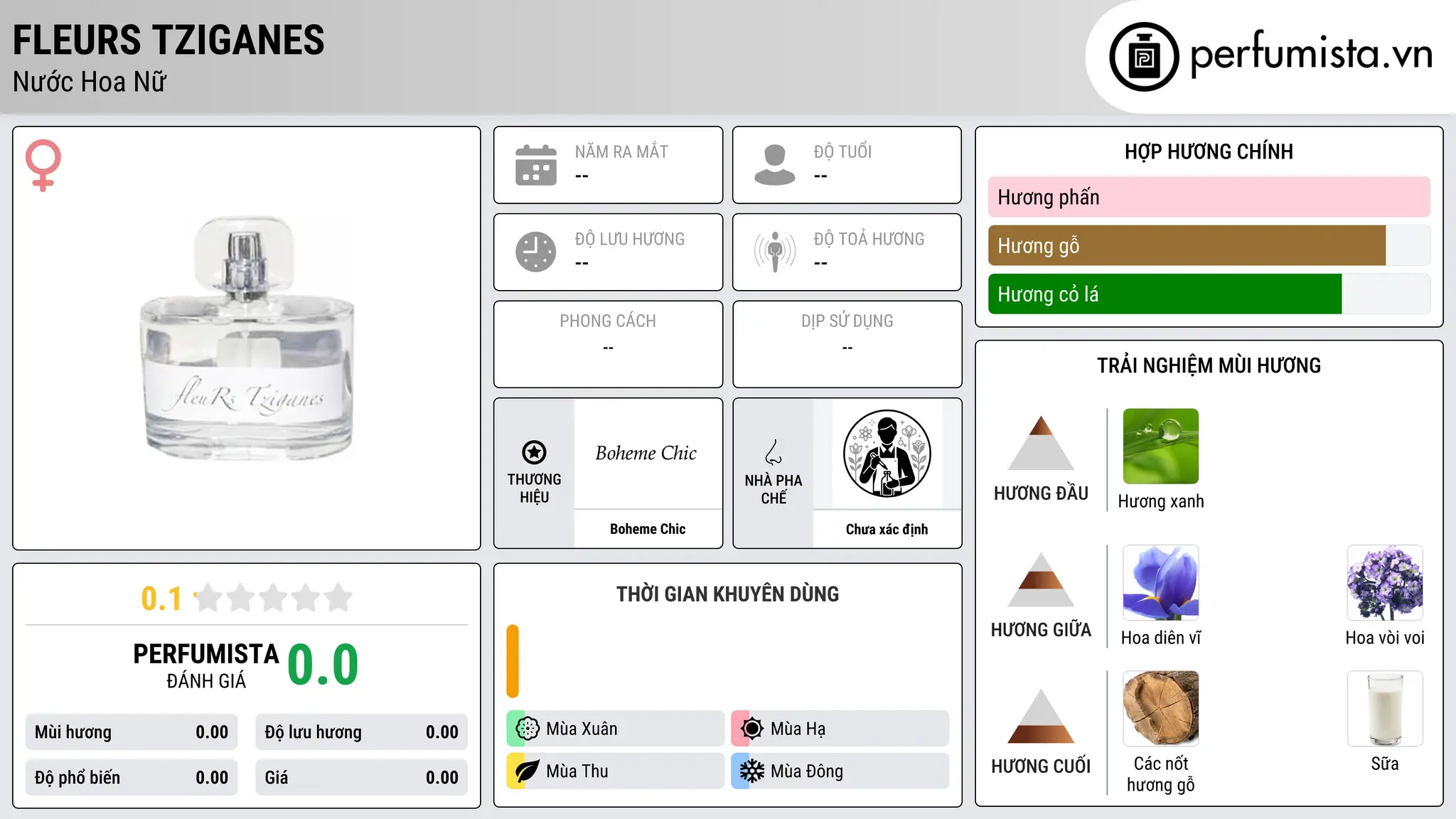Click the Hoa vòi voi note caption

pyautogui.click(x=1385, y=638)
